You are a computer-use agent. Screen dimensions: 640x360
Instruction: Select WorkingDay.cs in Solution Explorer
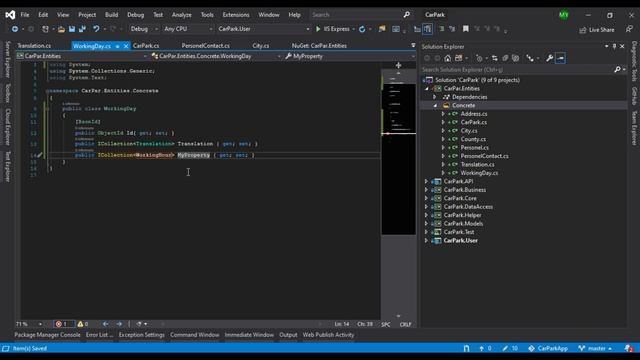[x=479, y=173]
